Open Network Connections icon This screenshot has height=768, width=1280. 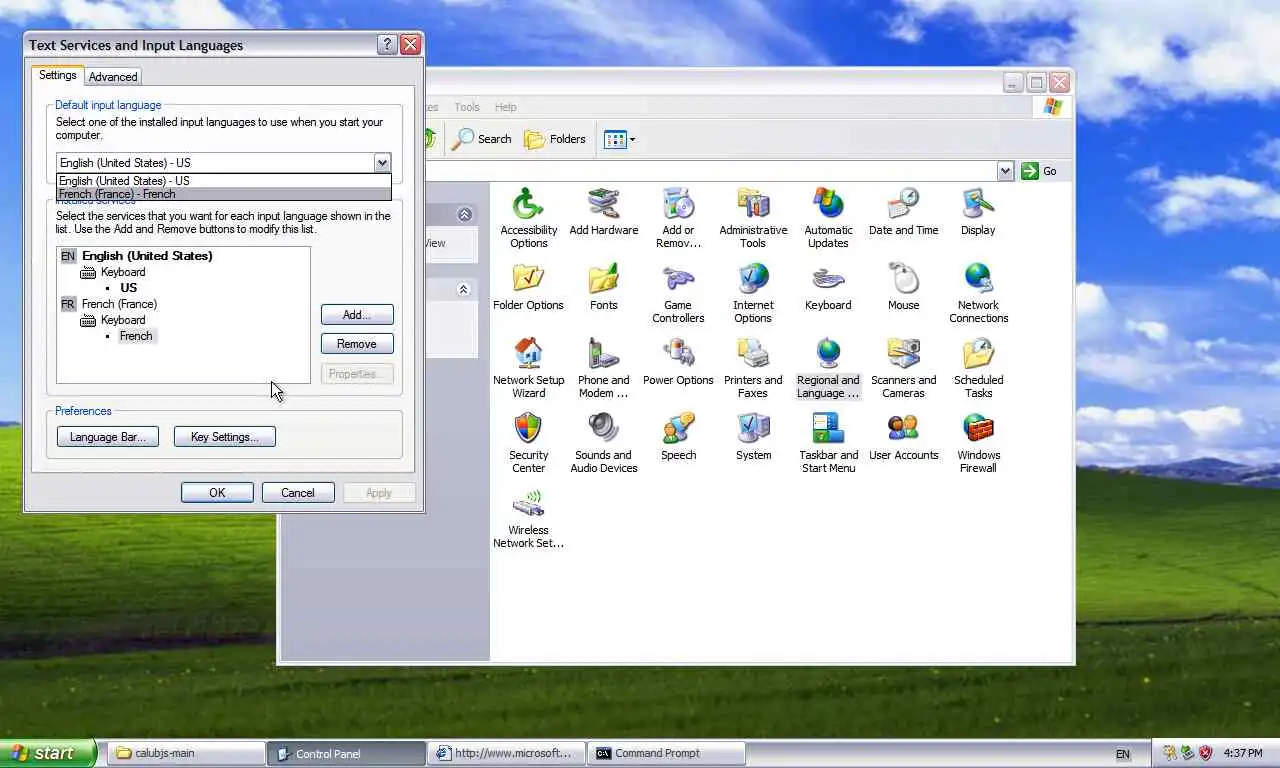[978, 292]
